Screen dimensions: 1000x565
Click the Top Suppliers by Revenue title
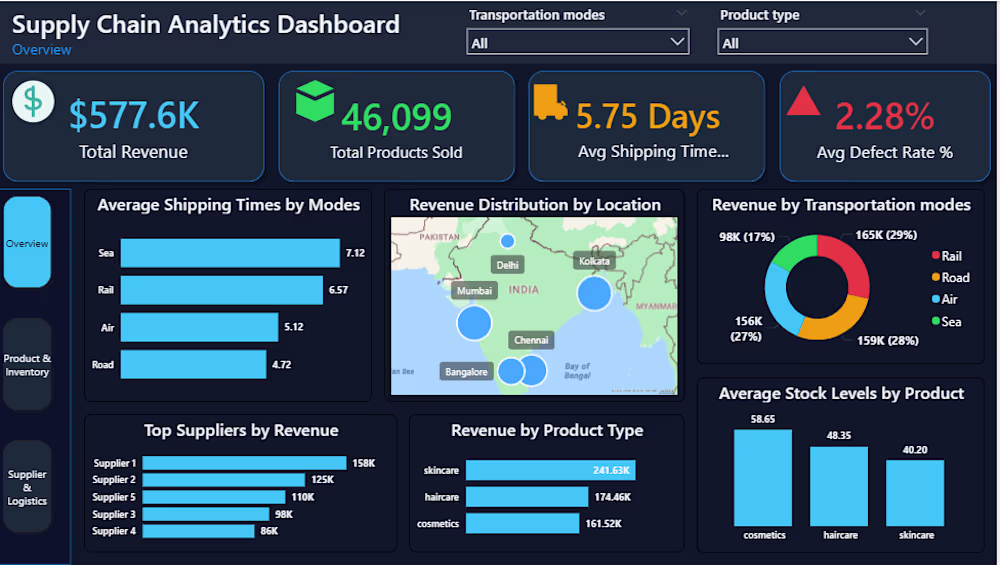(x=241, y=430)
